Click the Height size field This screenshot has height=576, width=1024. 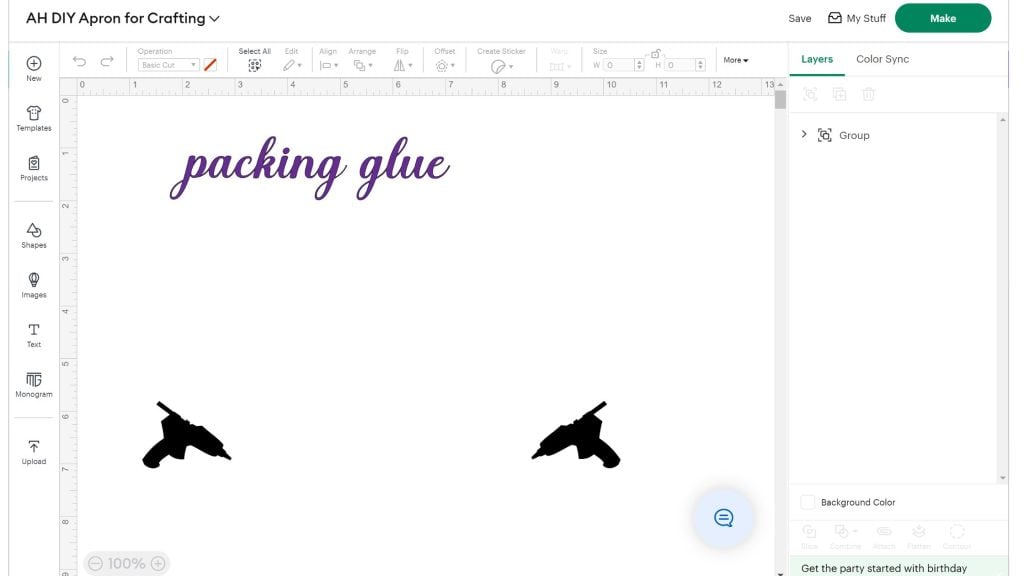click(x=680, y=65)
